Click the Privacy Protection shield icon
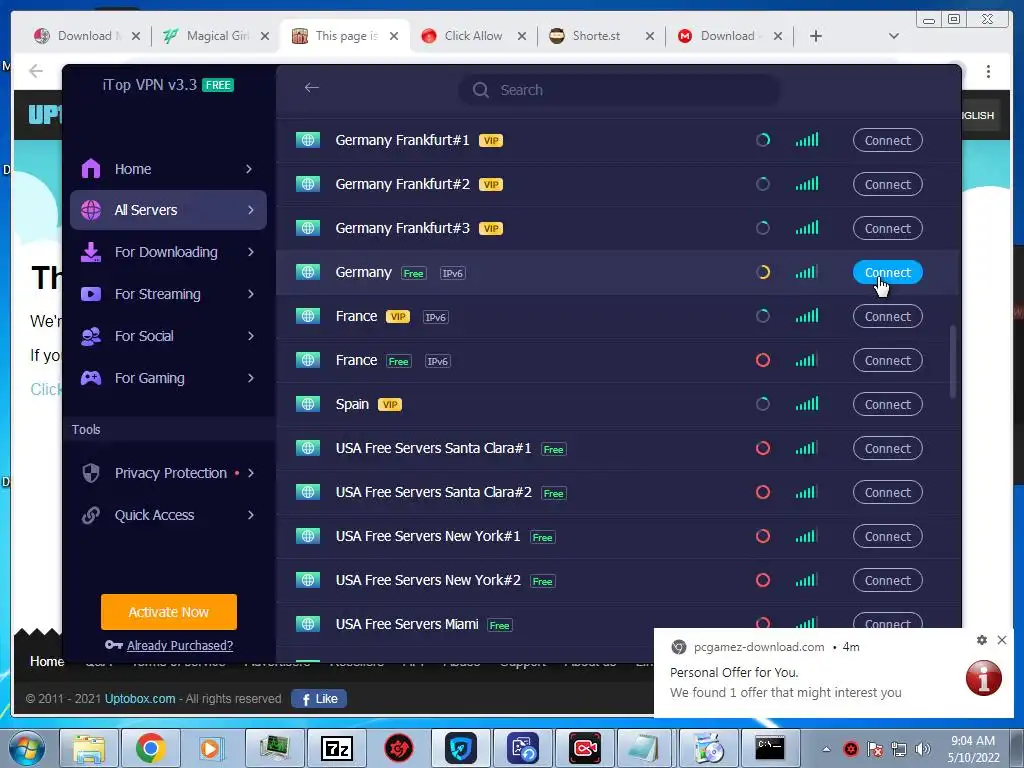 [91, 473]
